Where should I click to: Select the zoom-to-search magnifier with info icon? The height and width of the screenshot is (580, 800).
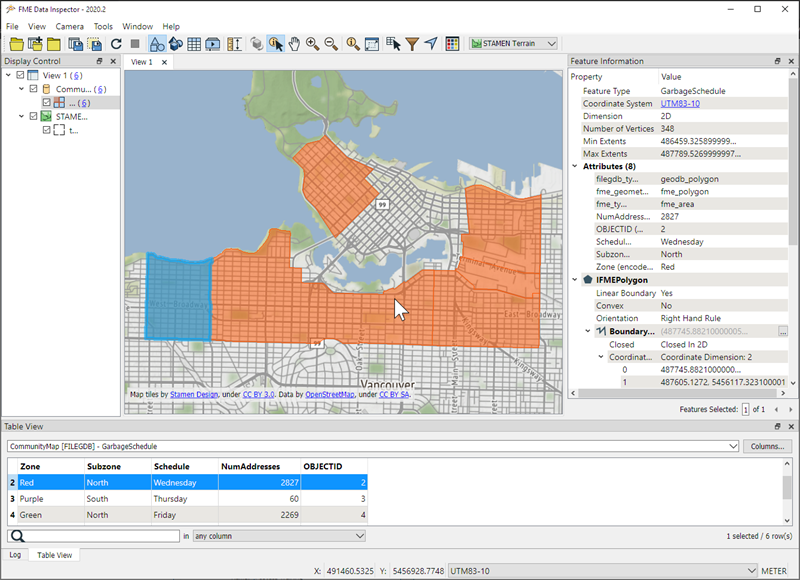pos(351,43)
